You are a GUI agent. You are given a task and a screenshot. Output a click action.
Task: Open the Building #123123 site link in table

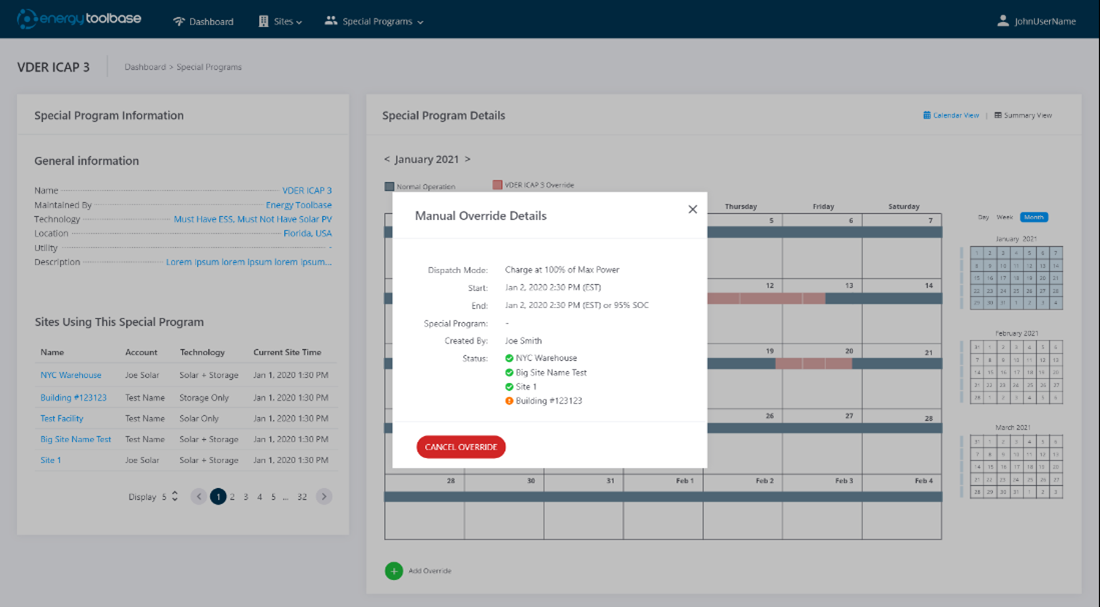pyautogui.click(x=74, y=397)
